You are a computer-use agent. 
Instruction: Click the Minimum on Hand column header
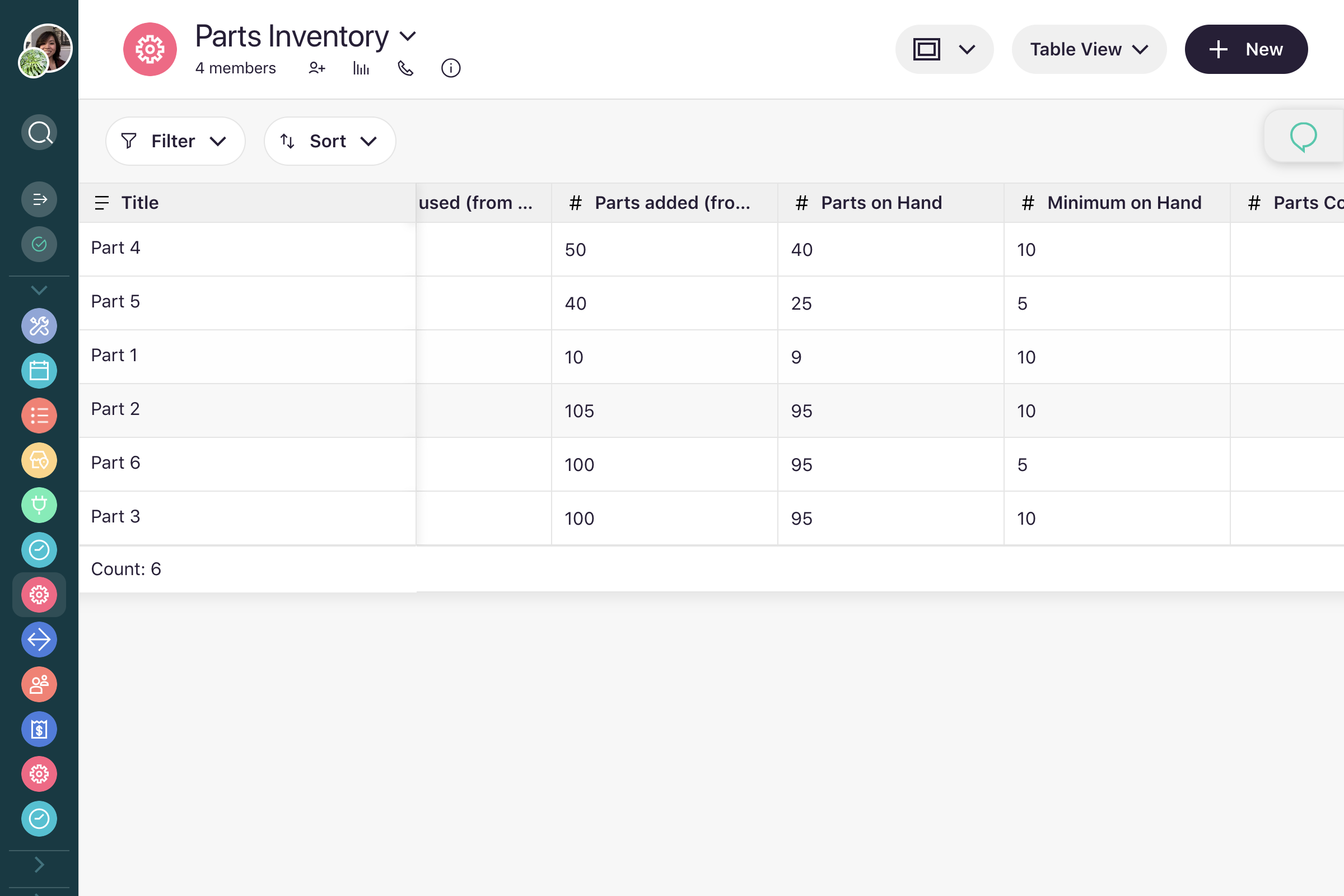click(1117, 203)
